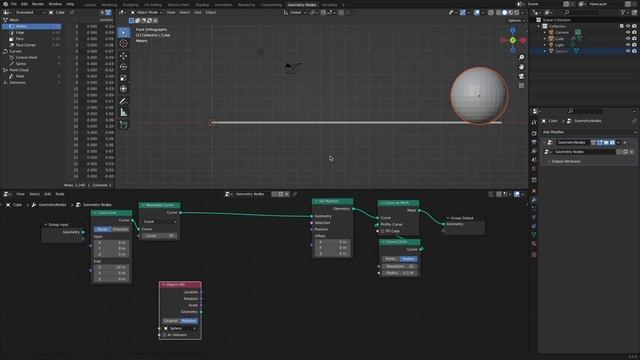Select the Select Box tool in viewport
Screen dimensions: 640x360
[x=124, y=33]
